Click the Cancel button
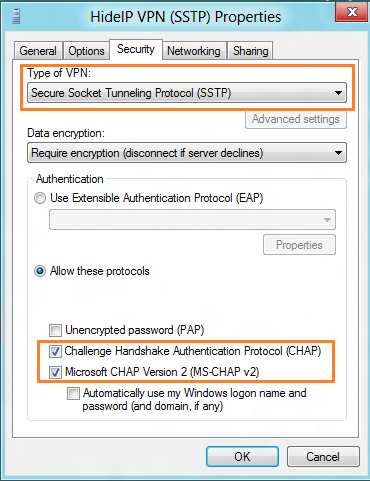Screen dimensions: 370x481 click(323, 457)
